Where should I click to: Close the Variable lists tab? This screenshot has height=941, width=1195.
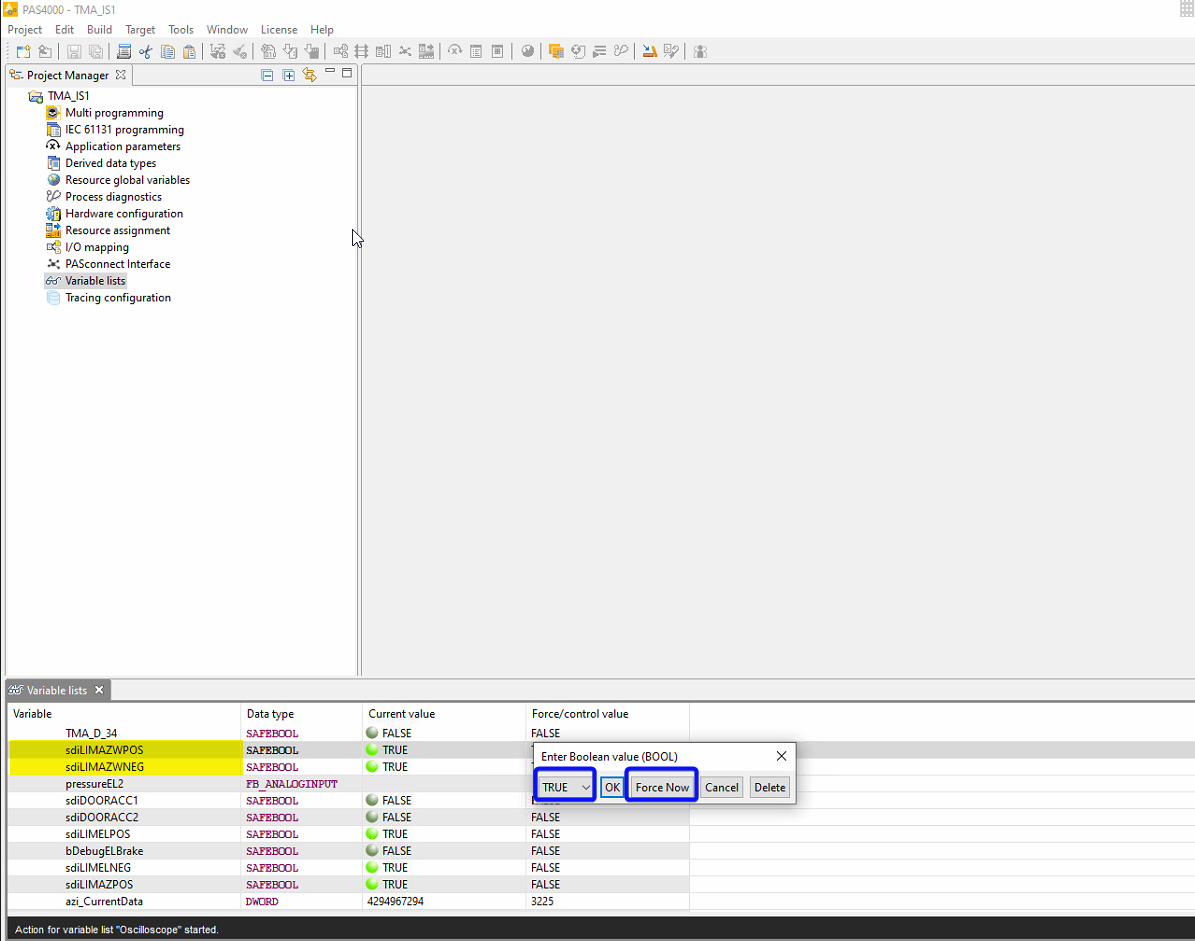(x=99, y=690)
